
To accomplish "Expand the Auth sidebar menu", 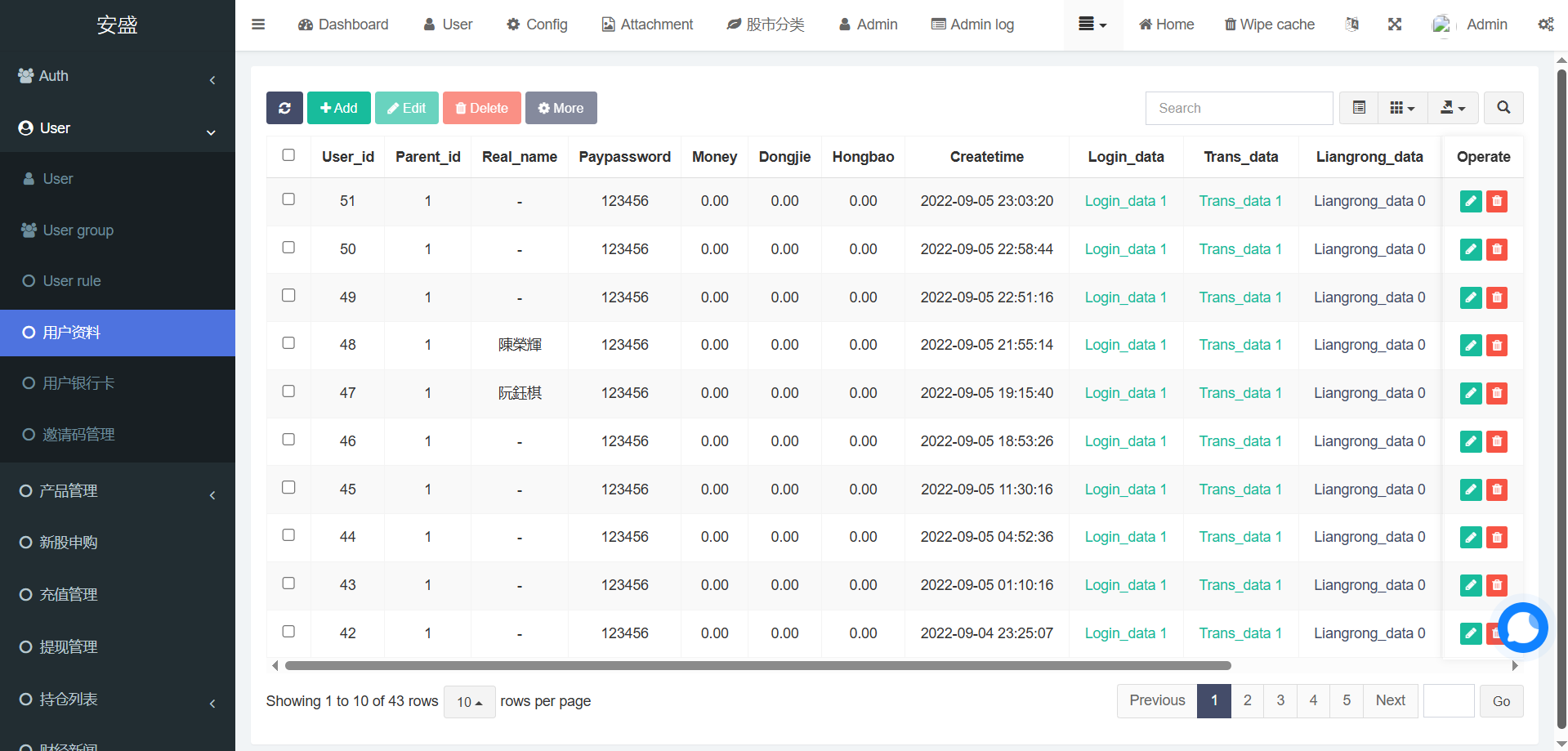I will (x=118, y=76).
